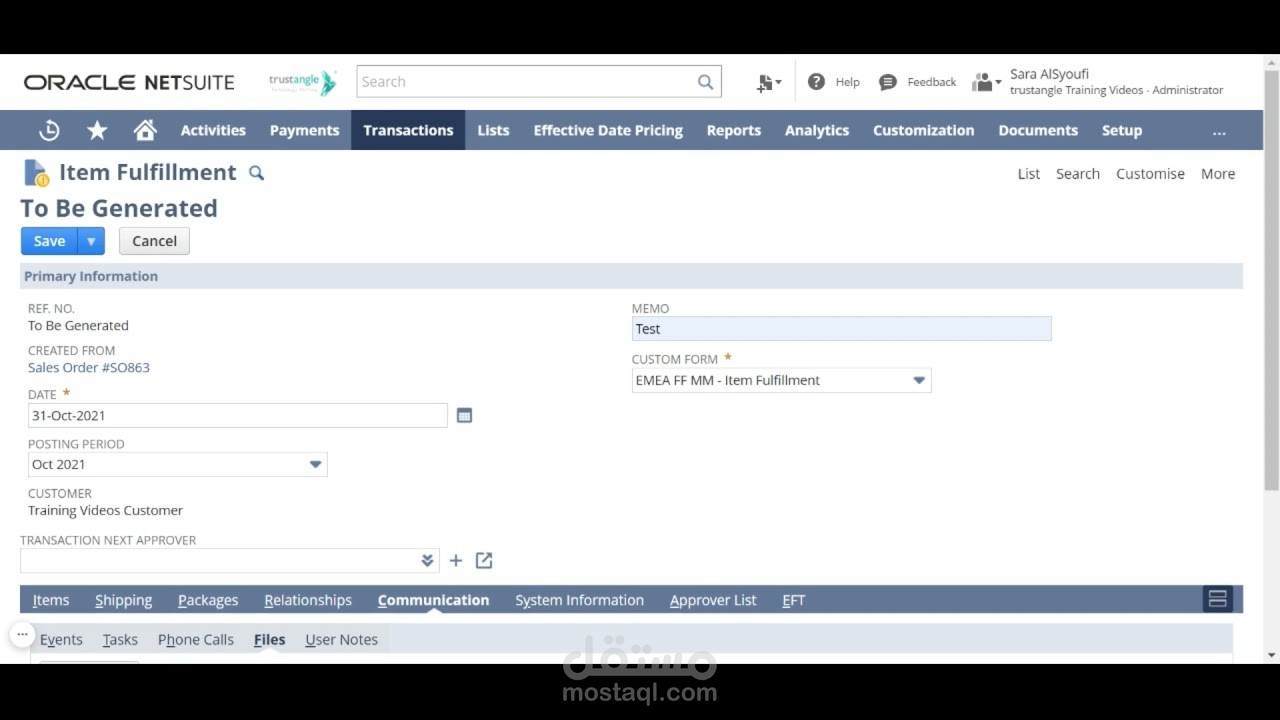Viewport: 1280px width, 720px height.
Task: Open the Recent Records clock icon
Action: 49,130
